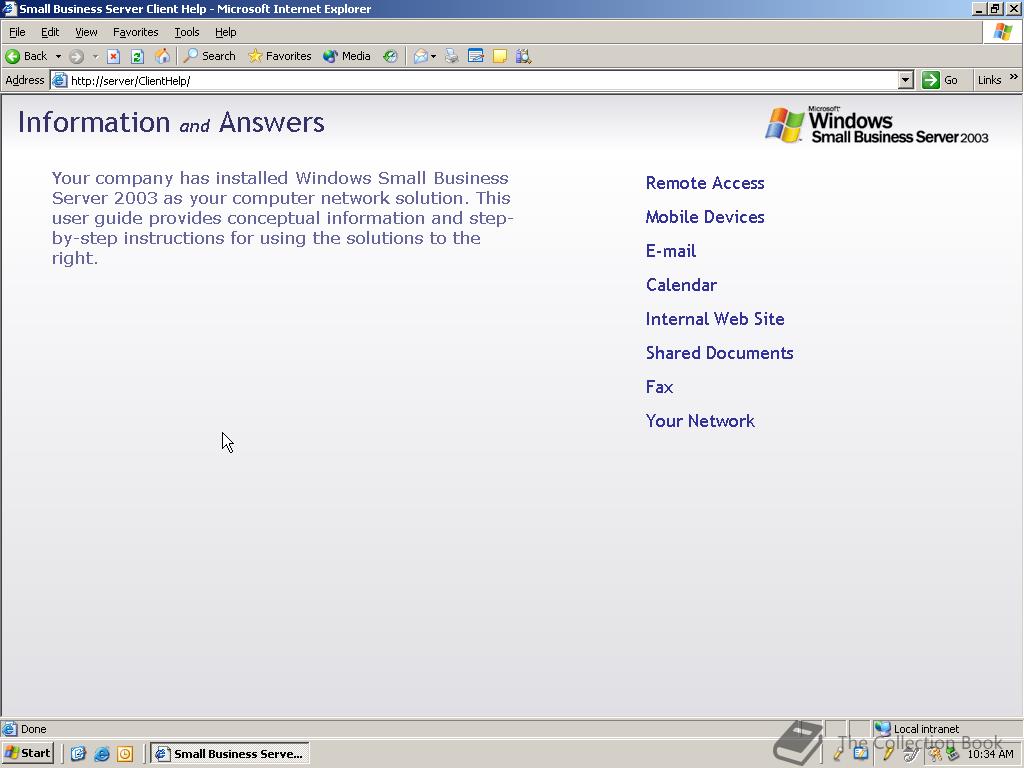Click the page icon in the Address bar

click(x=59, y=80)
